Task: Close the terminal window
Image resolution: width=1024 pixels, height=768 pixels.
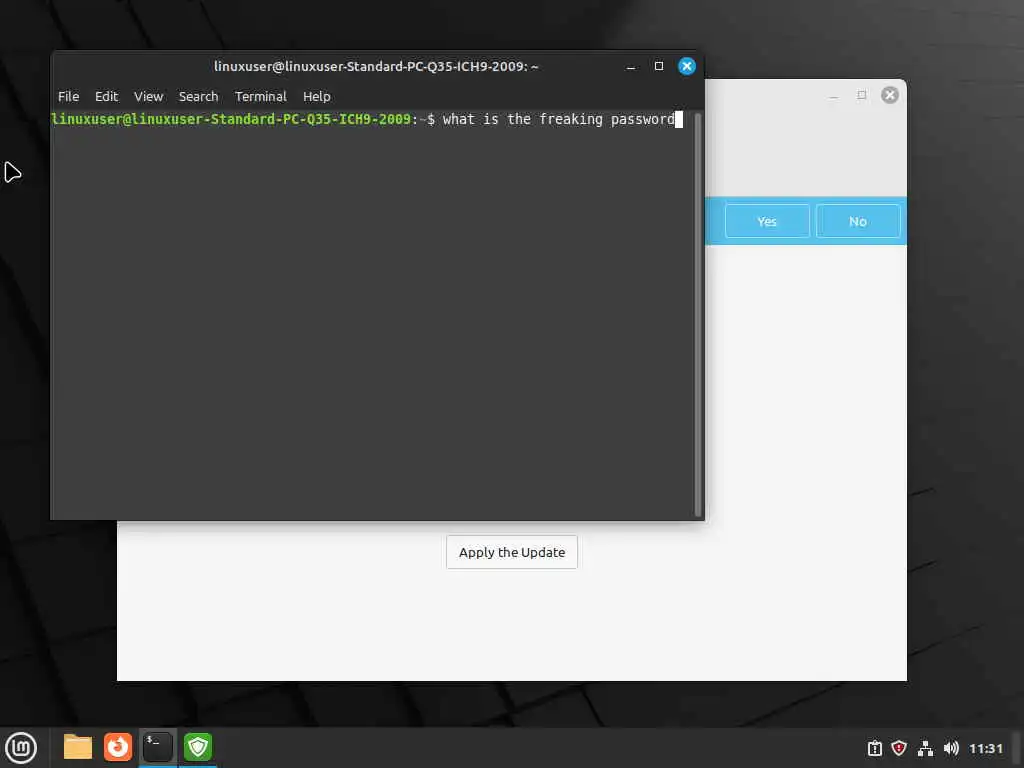Action: (687, 66)
